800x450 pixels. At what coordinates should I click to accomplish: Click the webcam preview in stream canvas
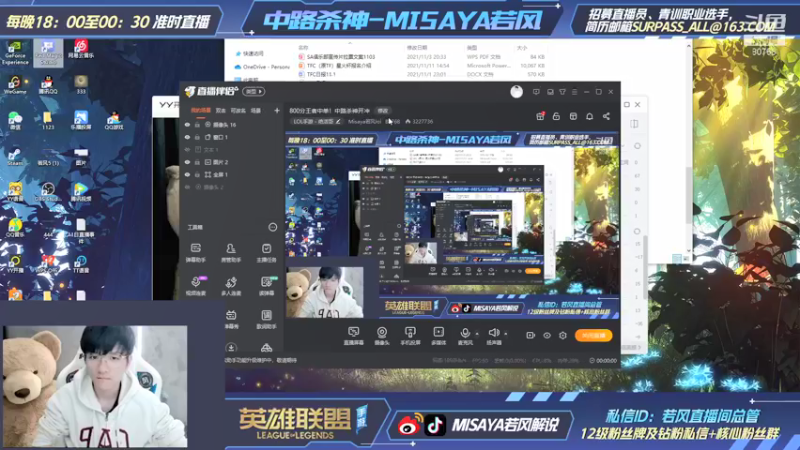pos(325,292)
